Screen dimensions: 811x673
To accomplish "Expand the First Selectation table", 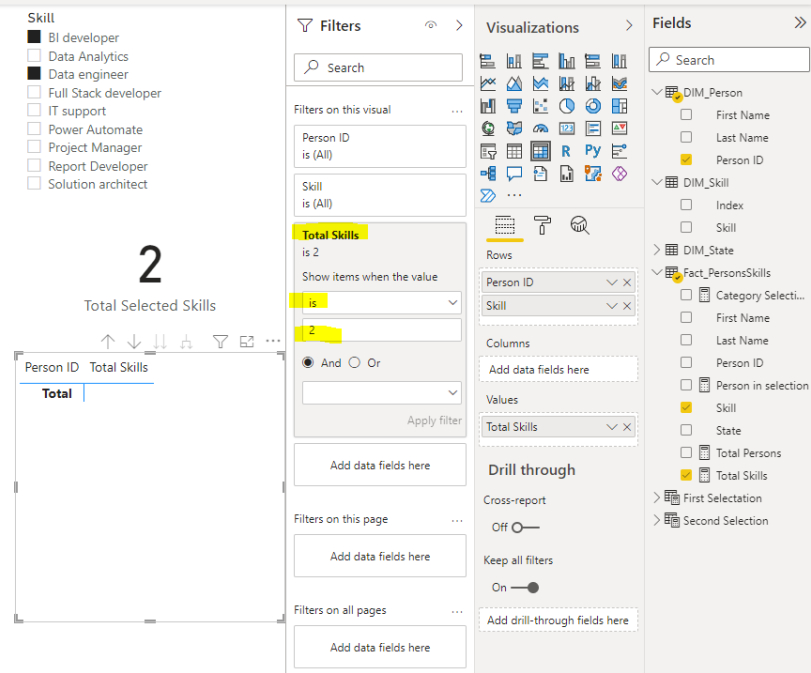I will click(657, 498).
